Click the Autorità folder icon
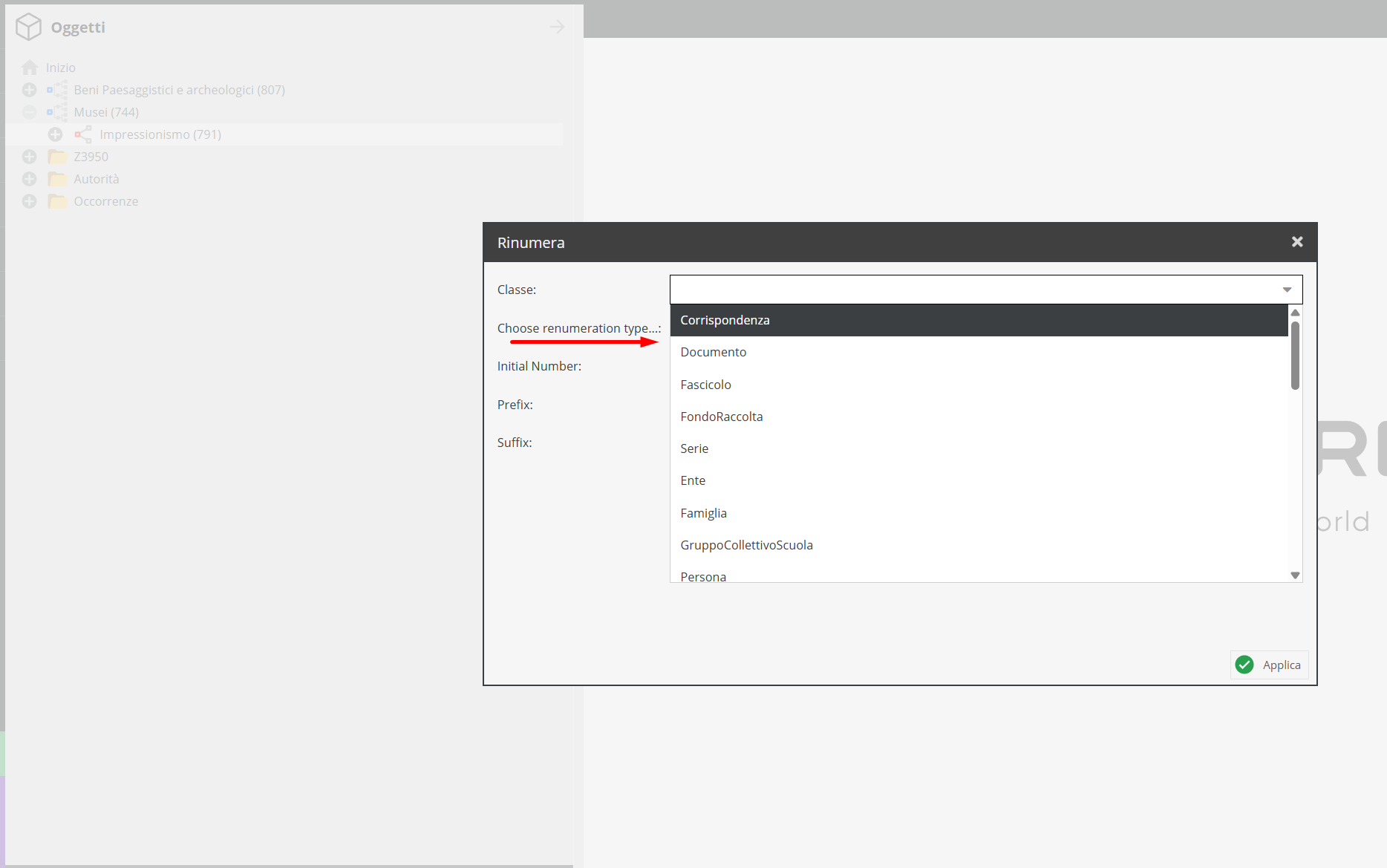Screen dimensions: 1387x868 click(x=57, y=179)
